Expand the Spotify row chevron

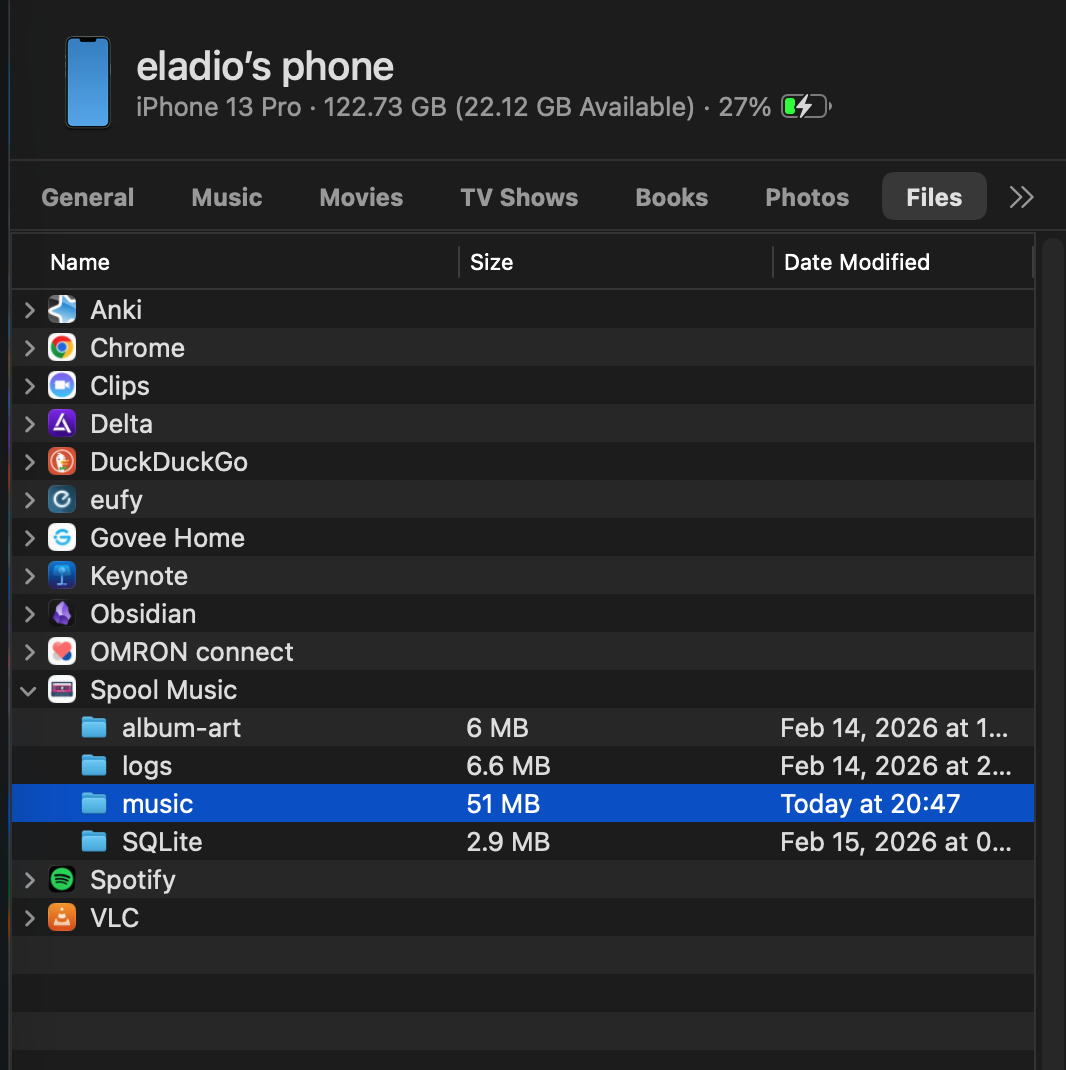(29, 880)
